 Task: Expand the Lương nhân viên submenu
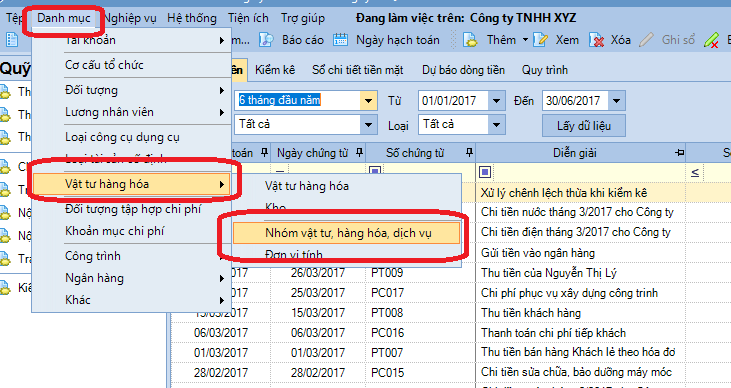point(131,112)
